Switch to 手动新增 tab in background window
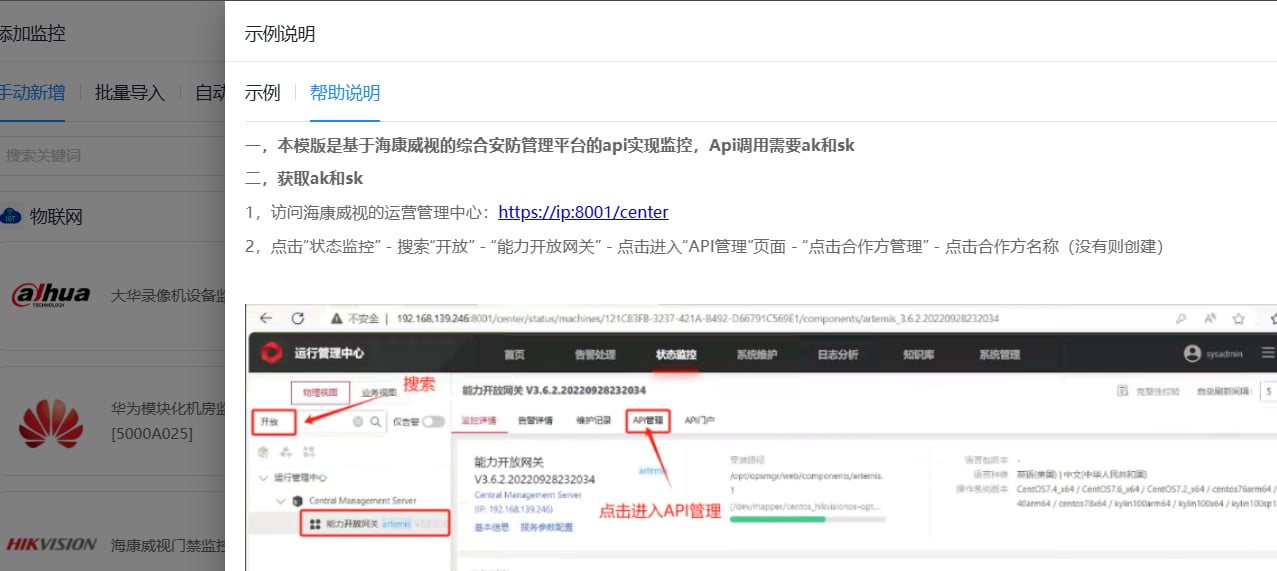This screenshot has width=1277, height=571. pyautogui.click(x=32, y=93)
